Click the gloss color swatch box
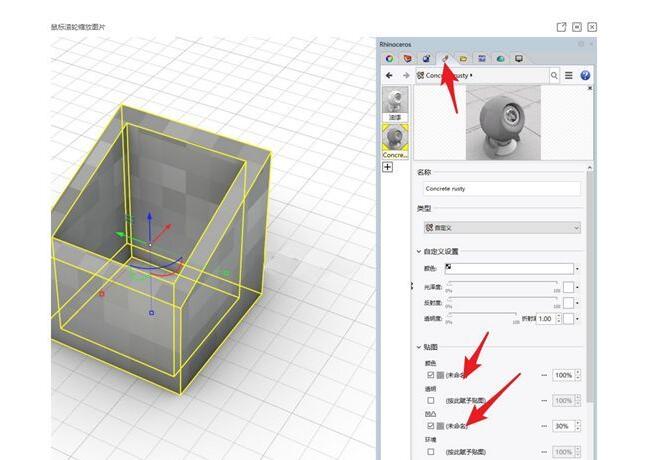Image resolution: width=648 pixels, height=460 pixels. point(568,287)
